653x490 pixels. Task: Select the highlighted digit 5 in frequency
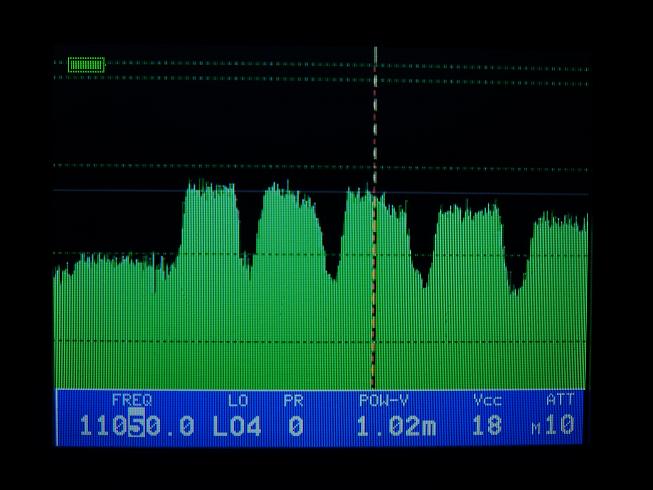(137, 426)
